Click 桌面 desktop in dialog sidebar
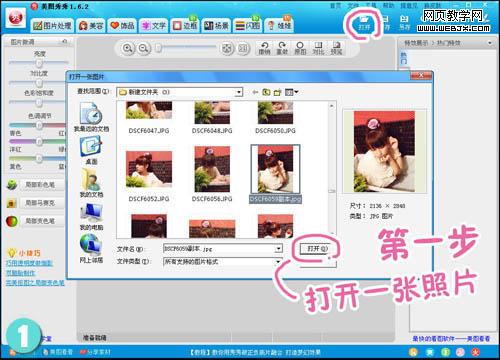The height and width of the screenshot is (360, 500). coord(91,151)
